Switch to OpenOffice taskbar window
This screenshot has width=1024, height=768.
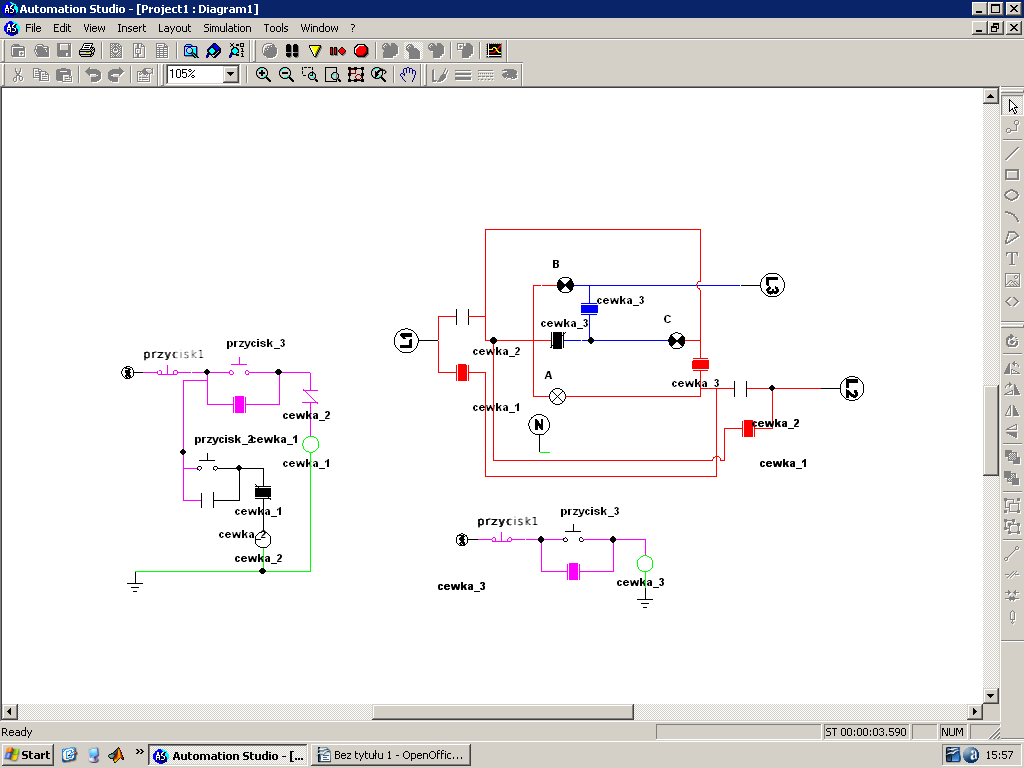coord(390,755)
